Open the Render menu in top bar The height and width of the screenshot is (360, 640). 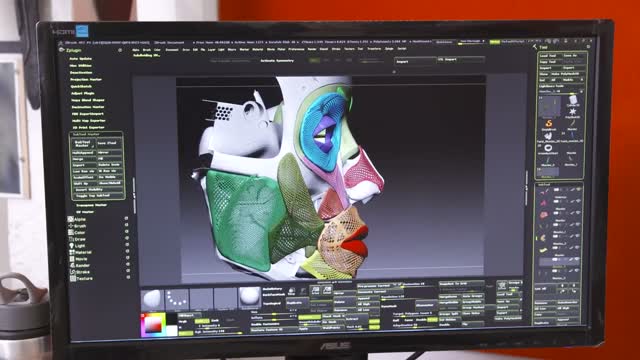coord(312,49)
